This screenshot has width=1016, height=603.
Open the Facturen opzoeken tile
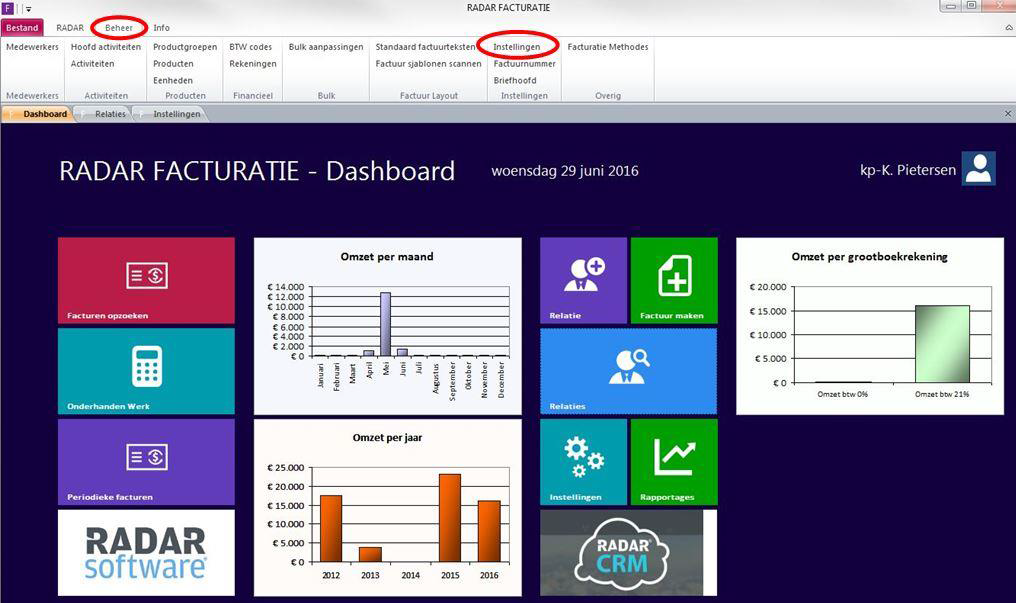pyautogui.click(x=146, y=280)
